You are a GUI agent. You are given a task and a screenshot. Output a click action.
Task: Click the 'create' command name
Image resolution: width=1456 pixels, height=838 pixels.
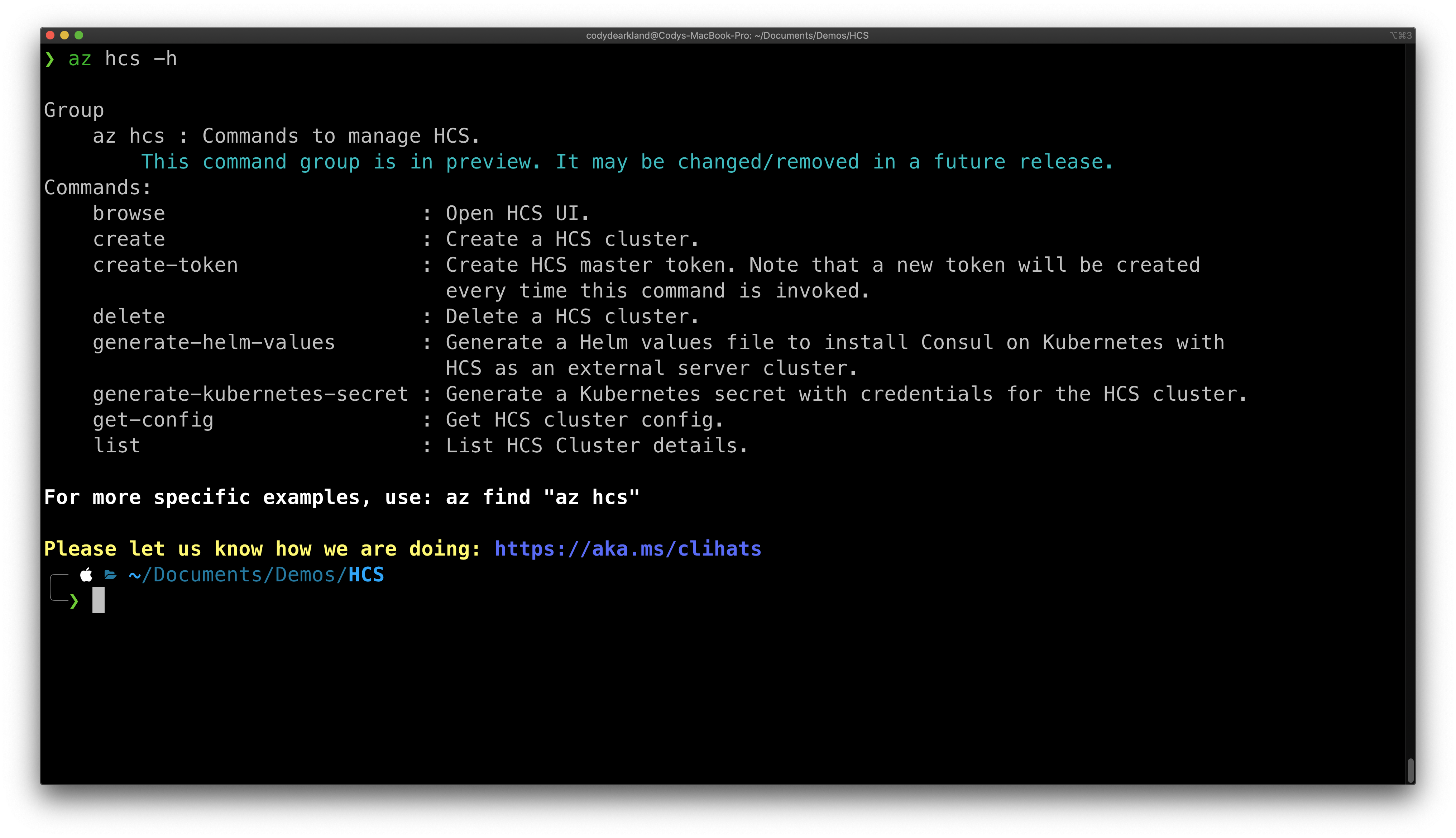point(129,239)
